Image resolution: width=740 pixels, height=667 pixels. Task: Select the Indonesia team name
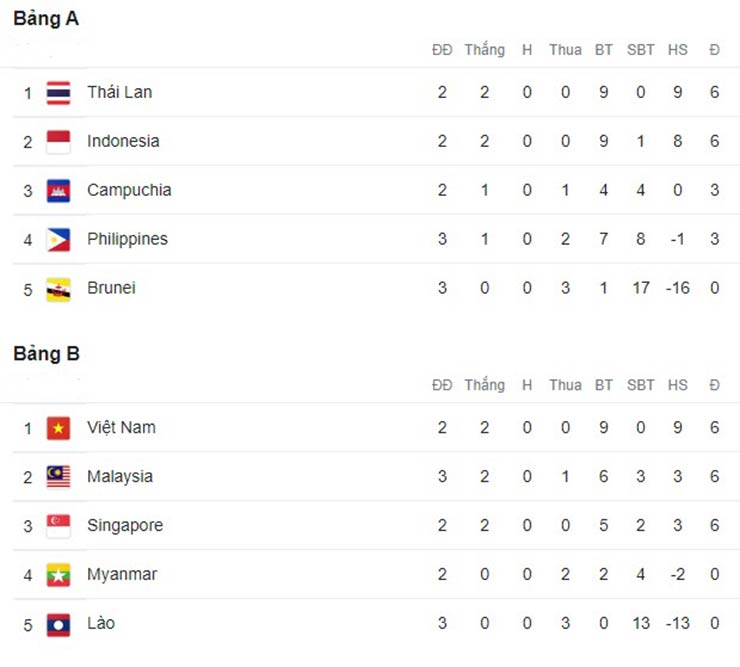click(123, 141)
